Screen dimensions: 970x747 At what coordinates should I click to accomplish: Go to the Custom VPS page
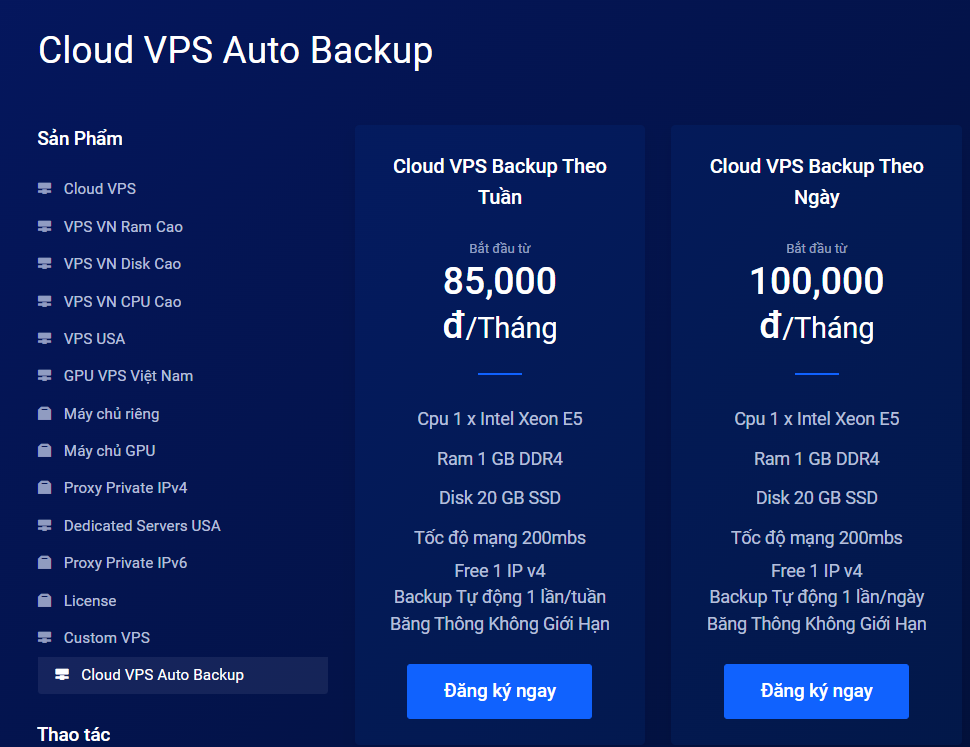(107, 638)
